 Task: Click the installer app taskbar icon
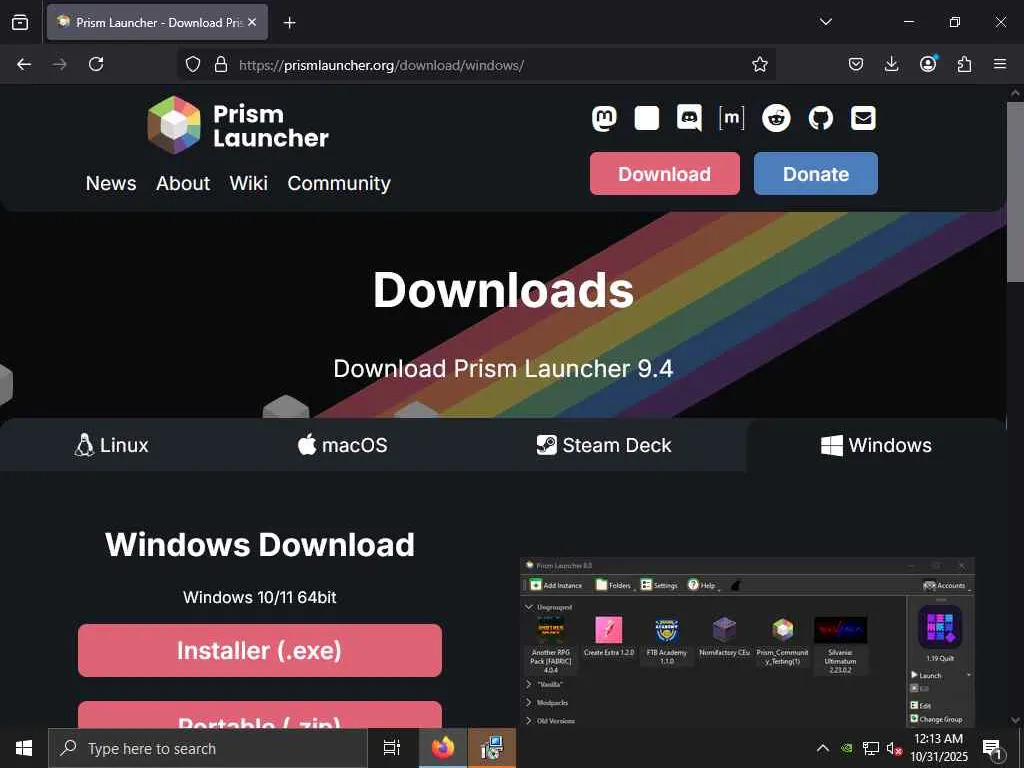tap(492, 748)
